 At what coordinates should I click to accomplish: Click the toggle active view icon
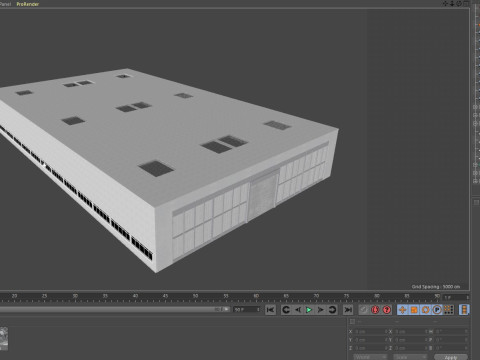click(466, 3)
